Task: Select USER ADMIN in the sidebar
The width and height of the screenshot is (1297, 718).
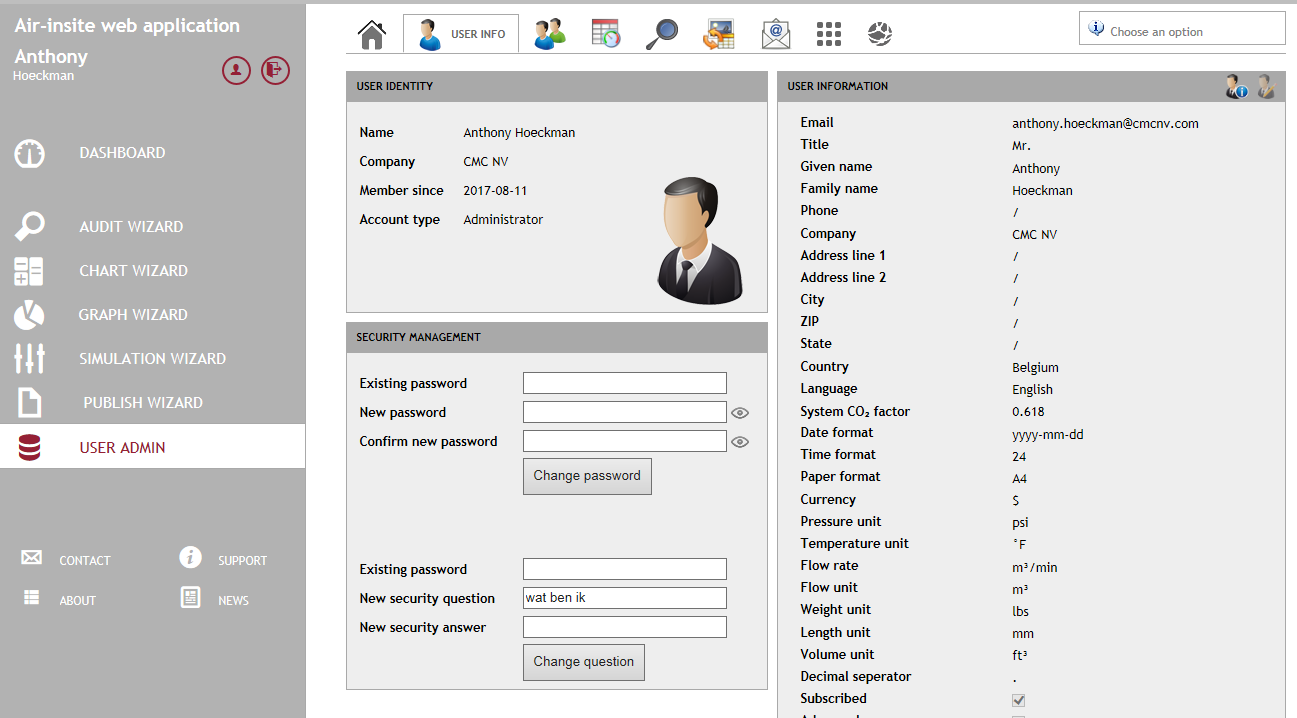Action: [152, 447]
